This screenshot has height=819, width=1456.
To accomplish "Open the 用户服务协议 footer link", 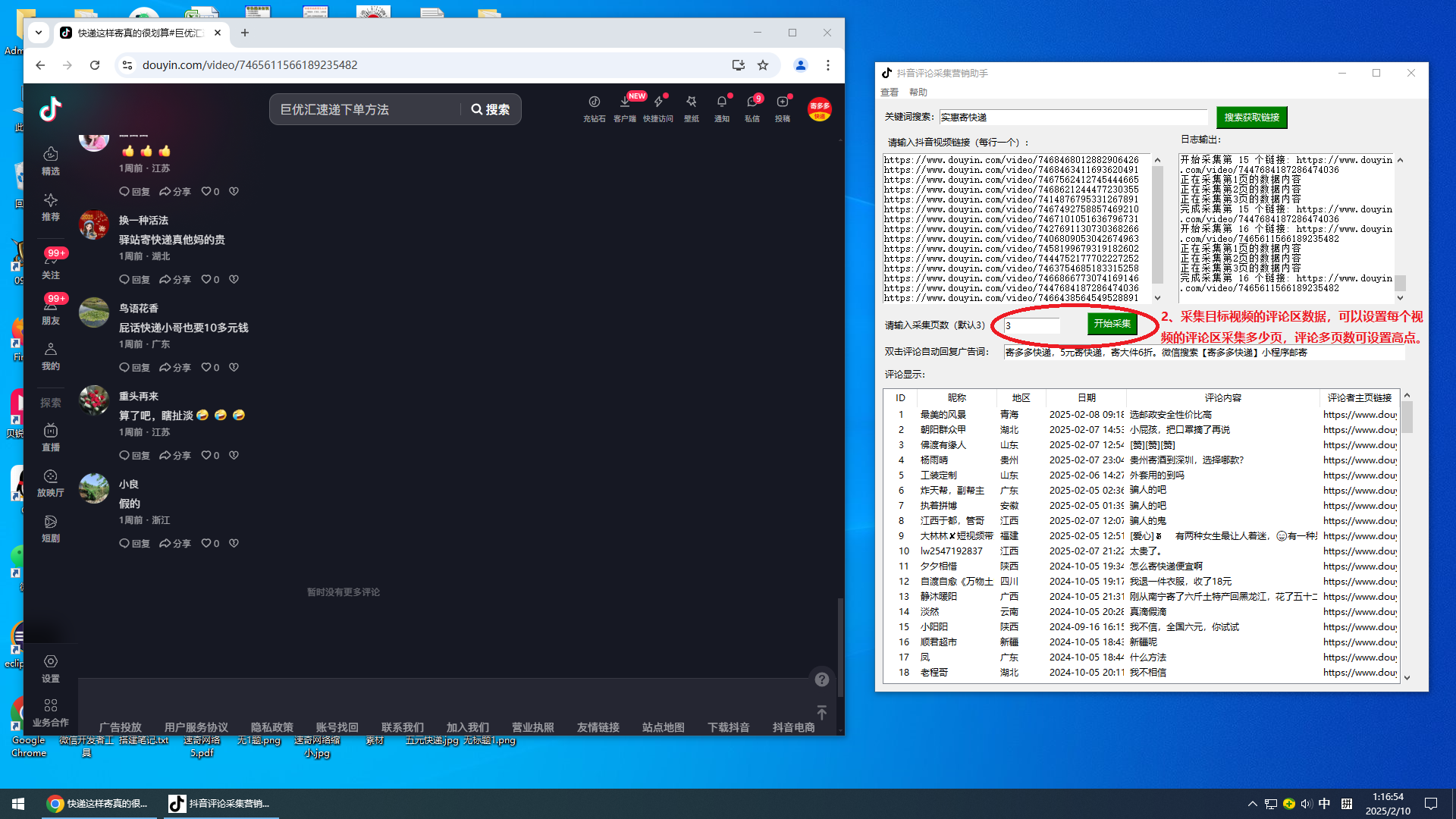I will [196, 727].
